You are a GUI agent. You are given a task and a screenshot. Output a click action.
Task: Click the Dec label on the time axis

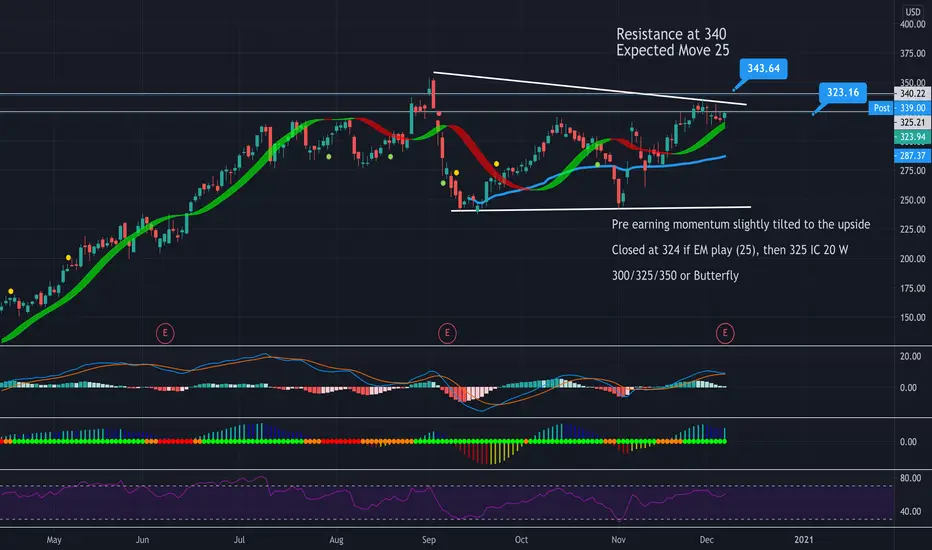[706, 540]
